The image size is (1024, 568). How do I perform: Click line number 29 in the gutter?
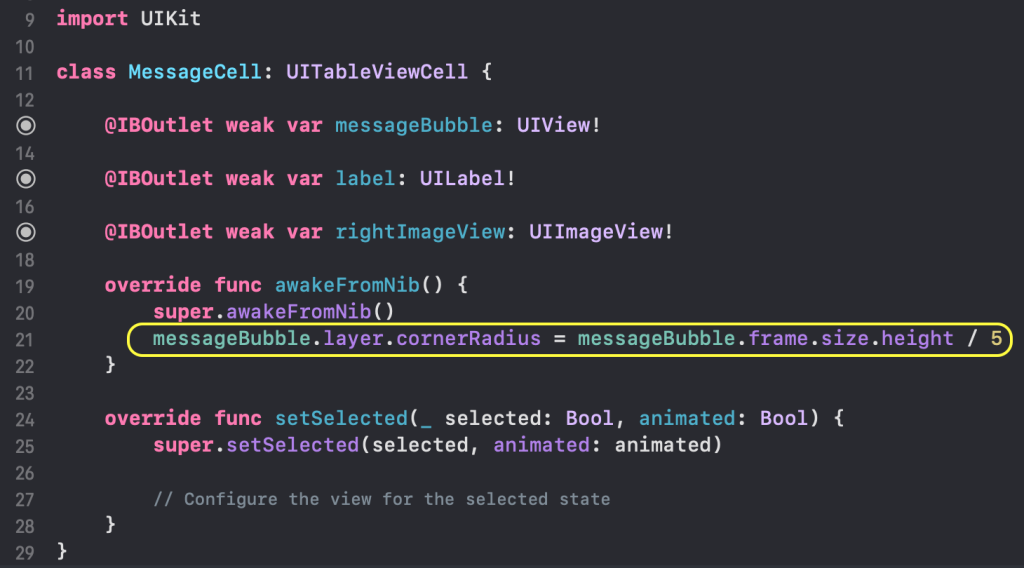pyautogui.click(x=26, y=551)
